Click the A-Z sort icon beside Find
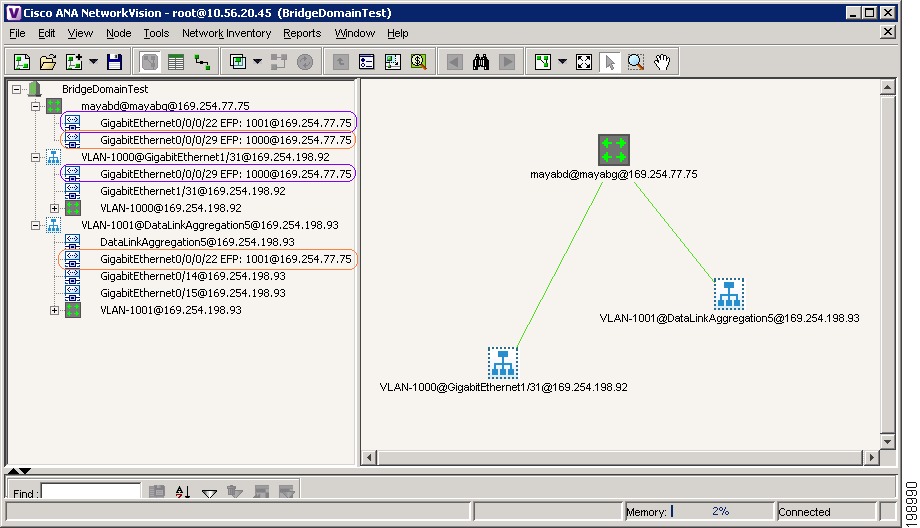 pyautogui.click(x=183, y=492)
